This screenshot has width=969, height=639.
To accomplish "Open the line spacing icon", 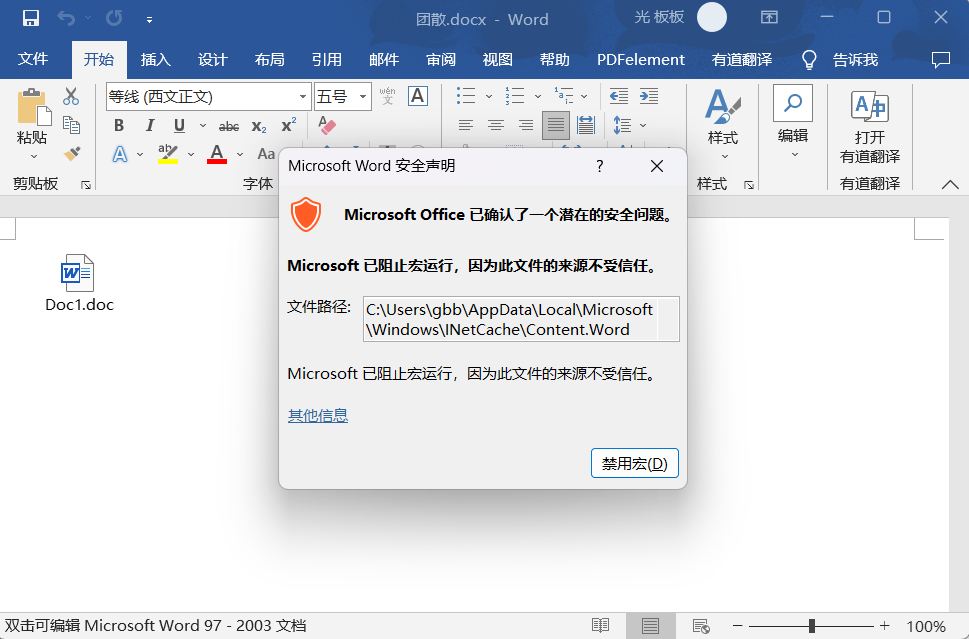I will pyautogui.click(x=622, y=125).
